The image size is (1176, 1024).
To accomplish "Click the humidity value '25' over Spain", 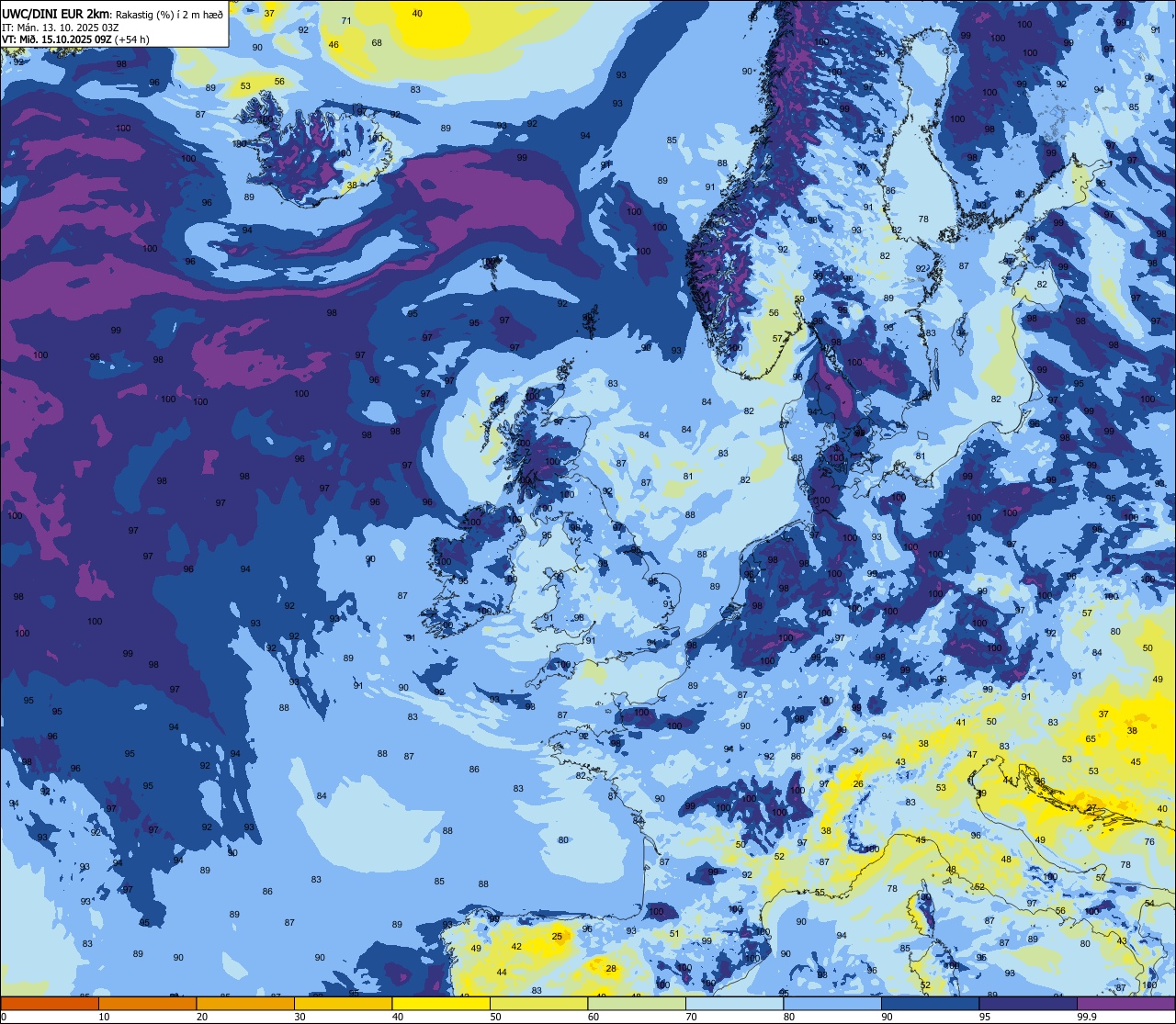I will pos(557,936).
